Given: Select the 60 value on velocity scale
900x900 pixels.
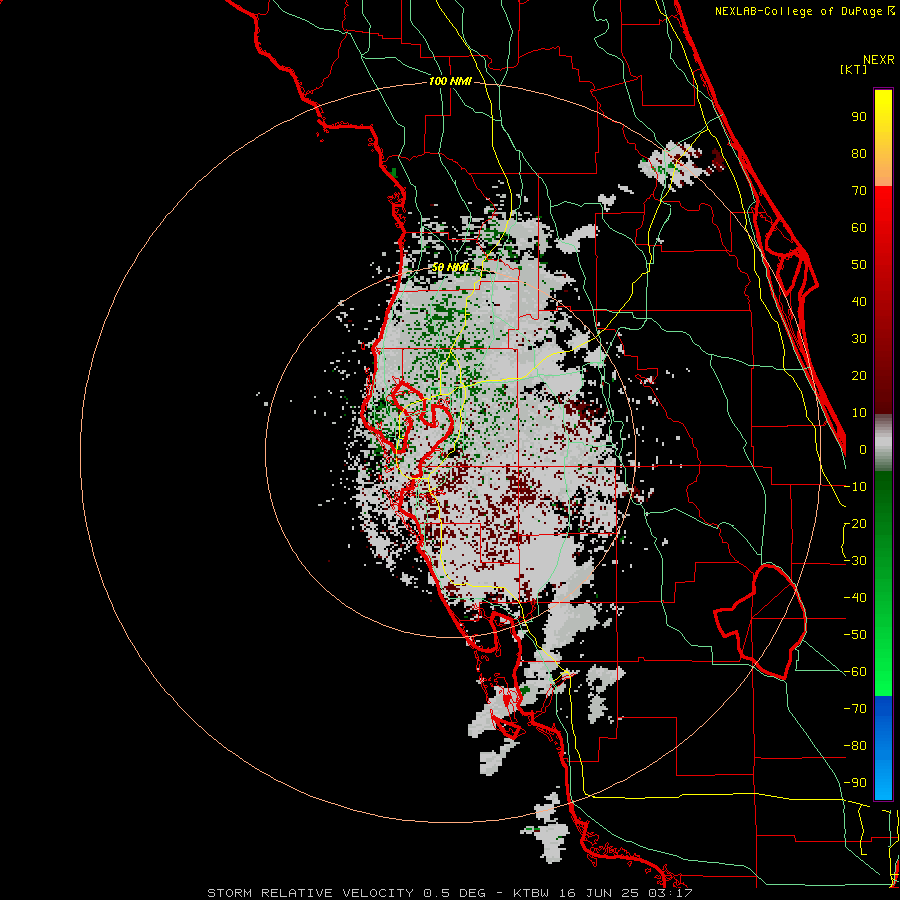Looking at the screenshot, I should 859,228.
